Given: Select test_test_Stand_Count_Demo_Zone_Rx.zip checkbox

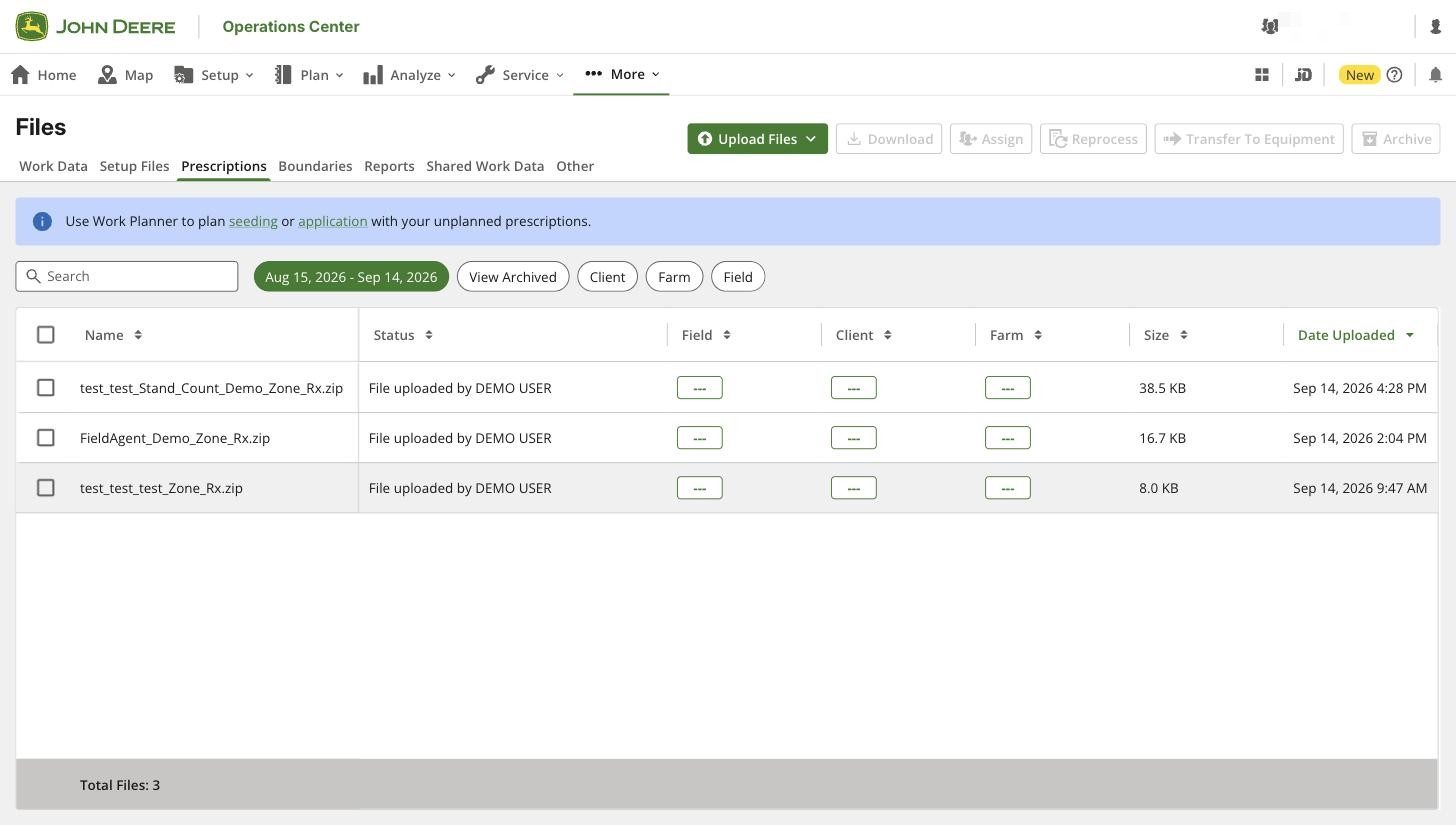Looking at the screenshot, I should click(46, 387).
